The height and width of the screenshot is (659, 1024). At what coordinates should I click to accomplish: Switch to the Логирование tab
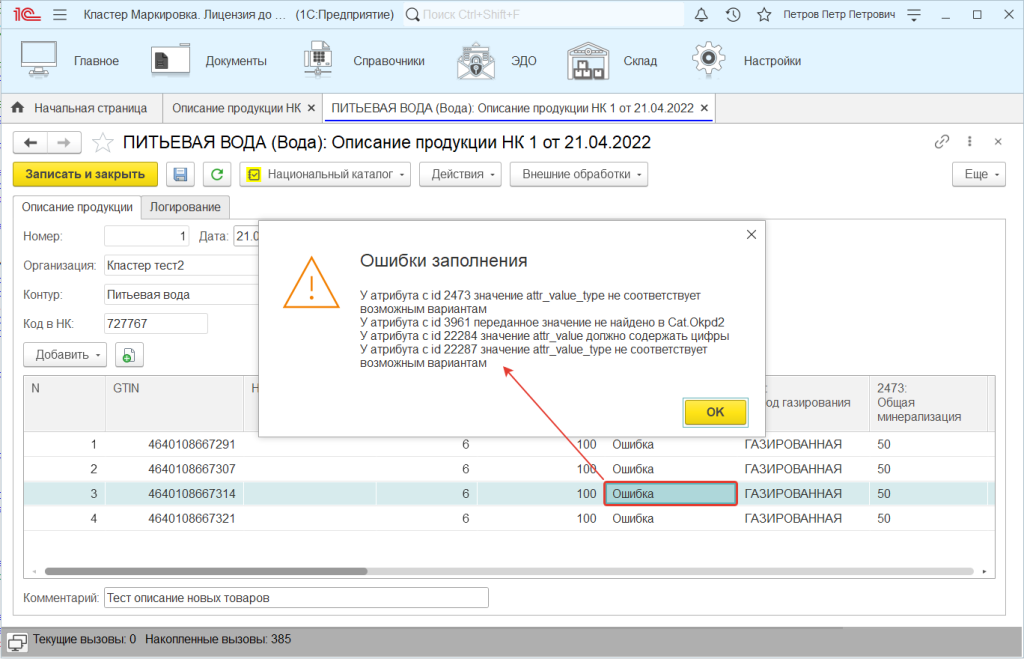(x=185, y=207)
